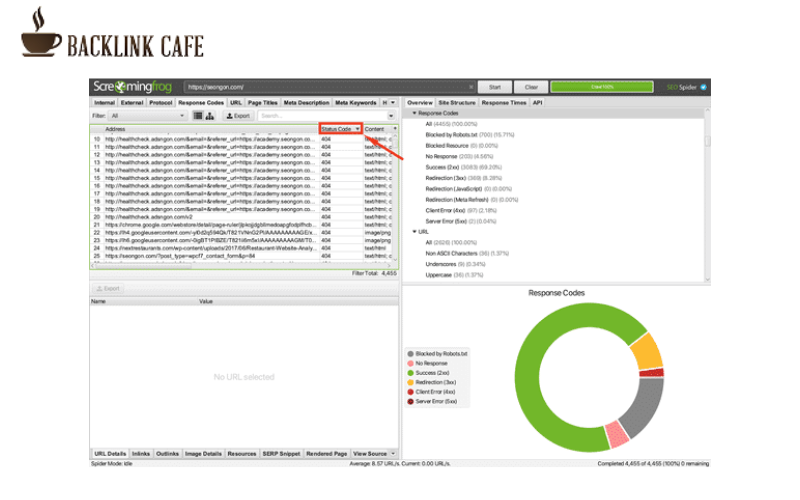Open the search options dropdown arrow
This screenshot has width=800, height=500.
coord(391,116)
